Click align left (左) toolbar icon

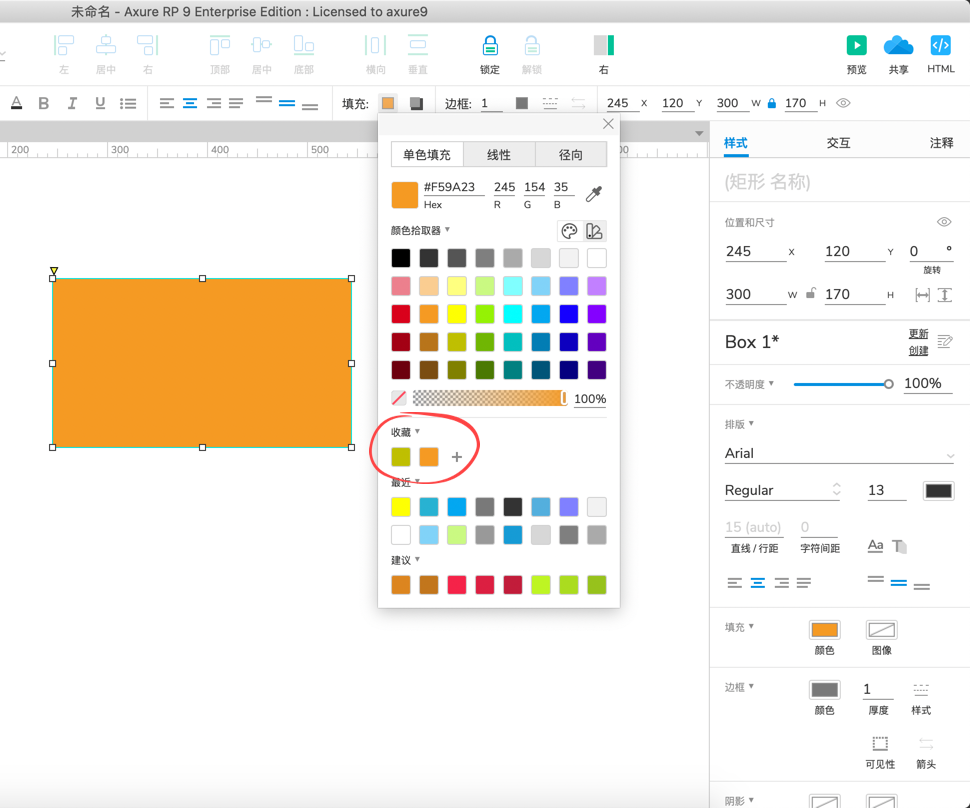tap(64, 46)
